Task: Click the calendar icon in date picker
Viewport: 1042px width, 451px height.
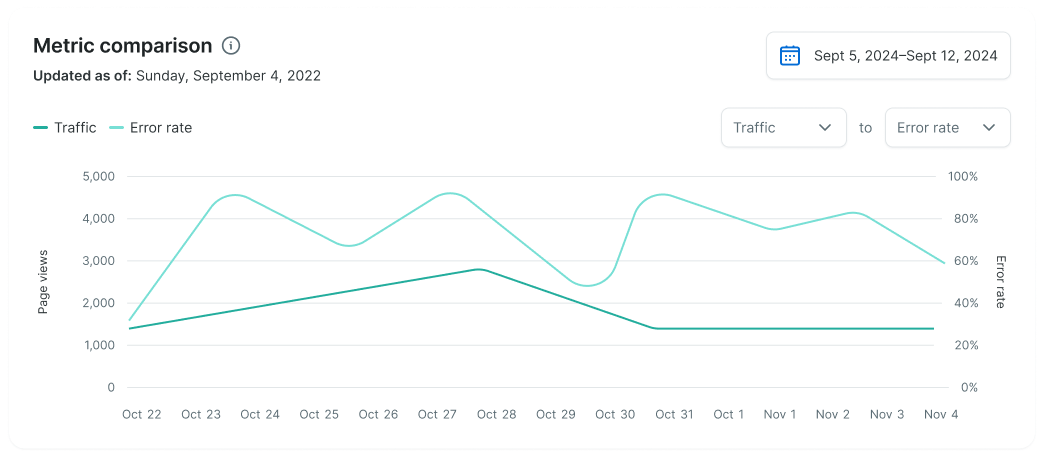Action: (789, 56)
